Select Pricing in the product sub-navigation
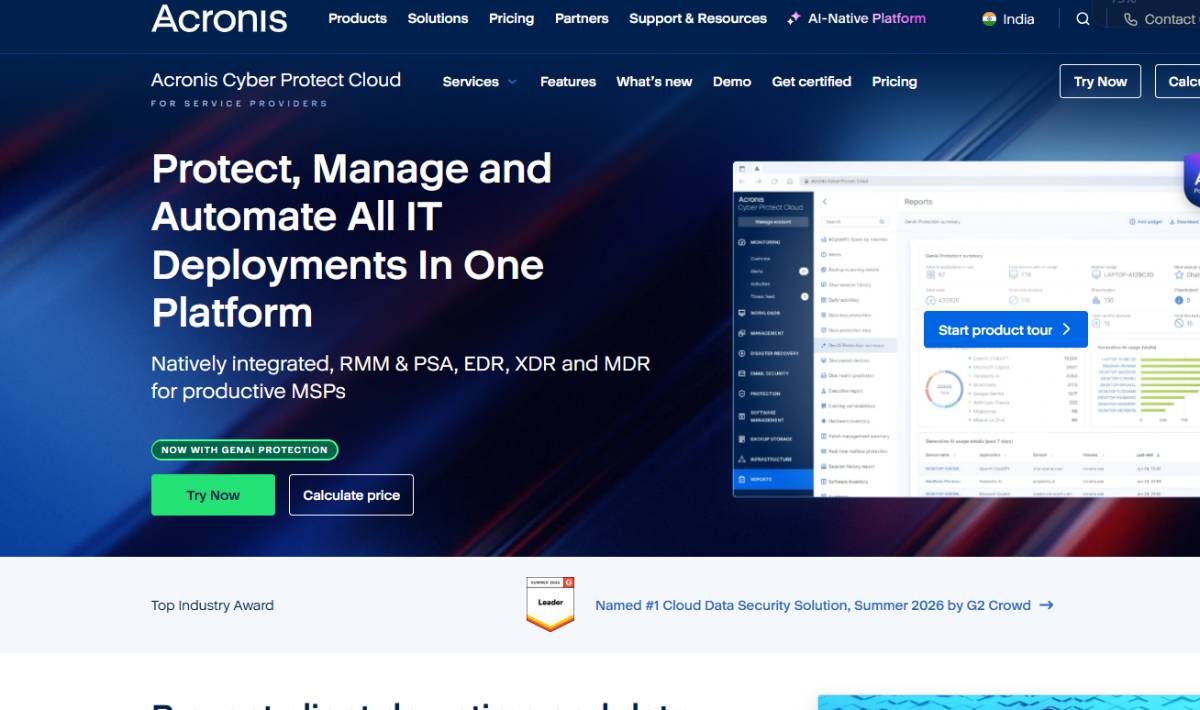 coord(894,82)
